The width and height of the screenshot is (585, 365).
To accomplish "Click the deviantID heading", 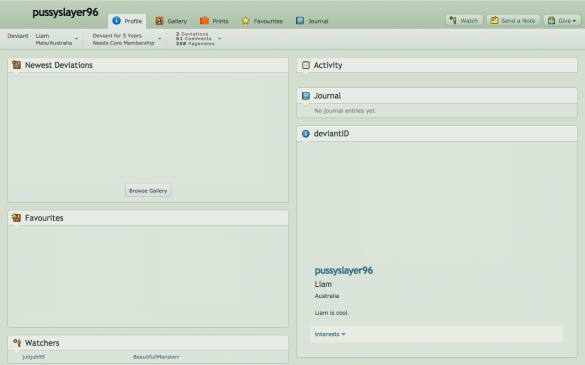I will [331, 134].
